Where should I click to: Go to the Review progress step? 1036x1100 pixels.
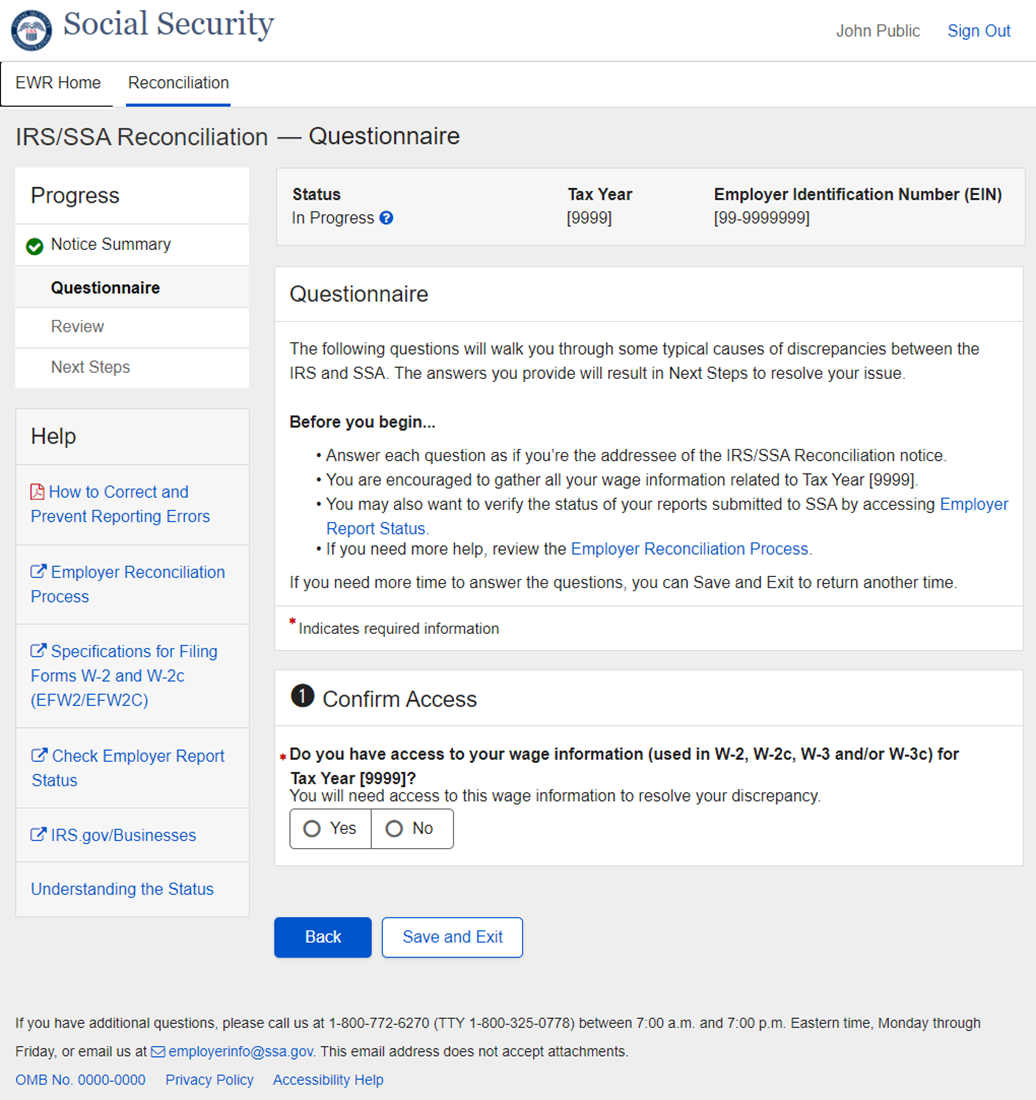click(x=78, y=327)
